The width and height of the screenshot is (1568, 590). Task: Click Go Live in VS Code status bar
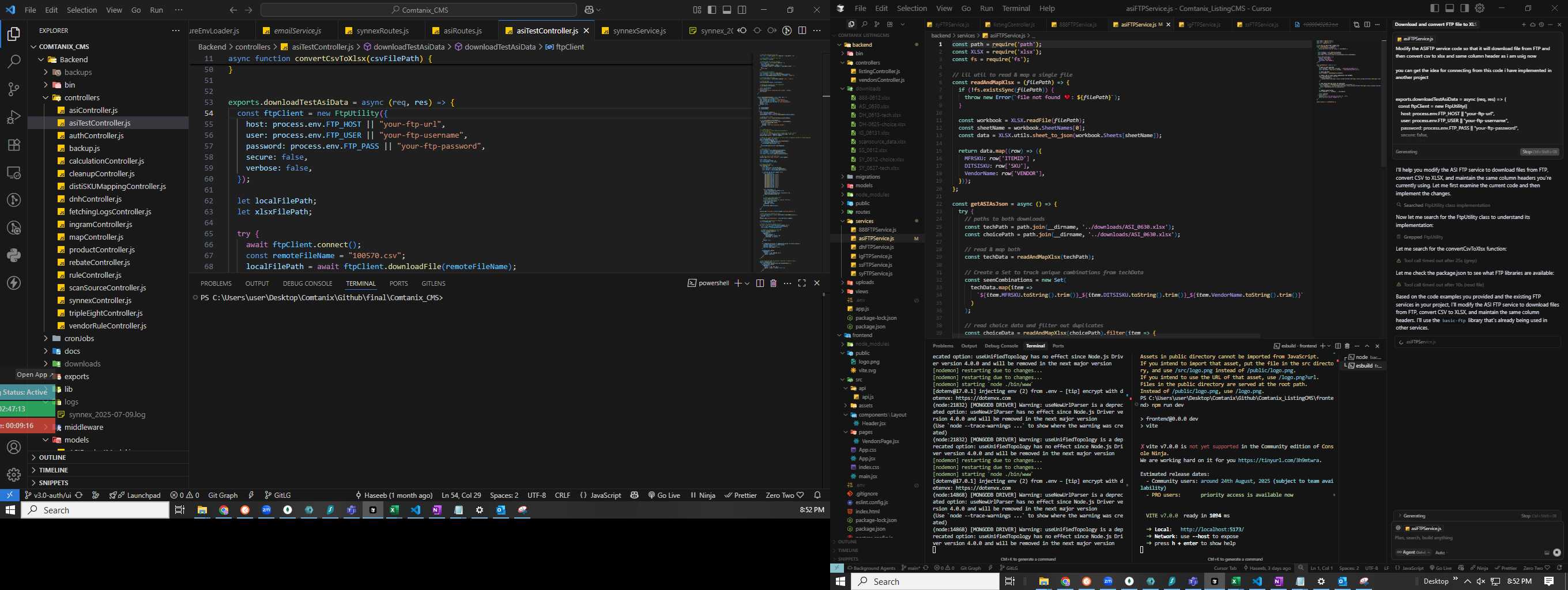[x=664, y=495]
